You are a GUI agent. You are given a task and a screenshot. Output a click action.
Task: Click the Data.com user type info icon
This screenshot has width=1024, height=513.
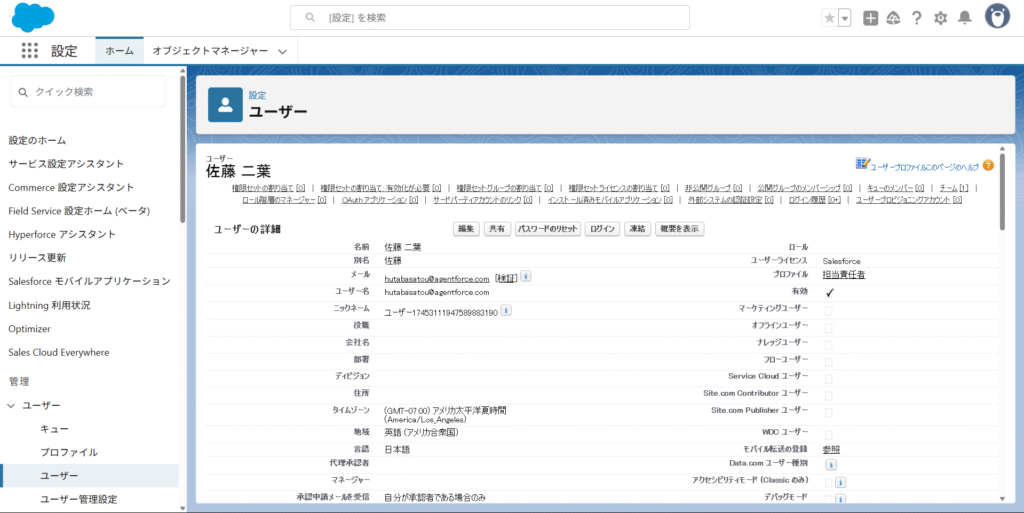pos(831,465)
